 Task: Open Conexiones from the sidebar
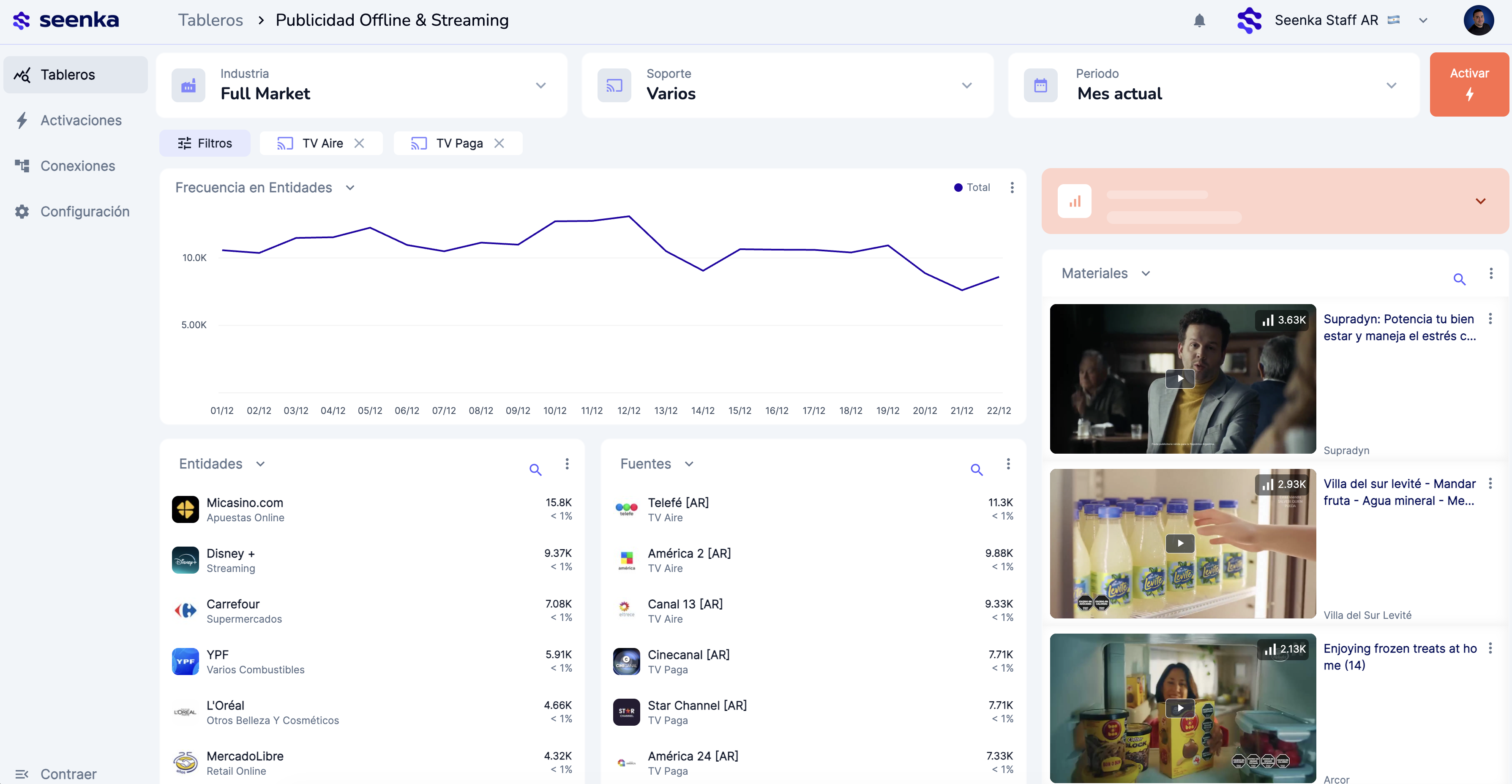(78, 166)
